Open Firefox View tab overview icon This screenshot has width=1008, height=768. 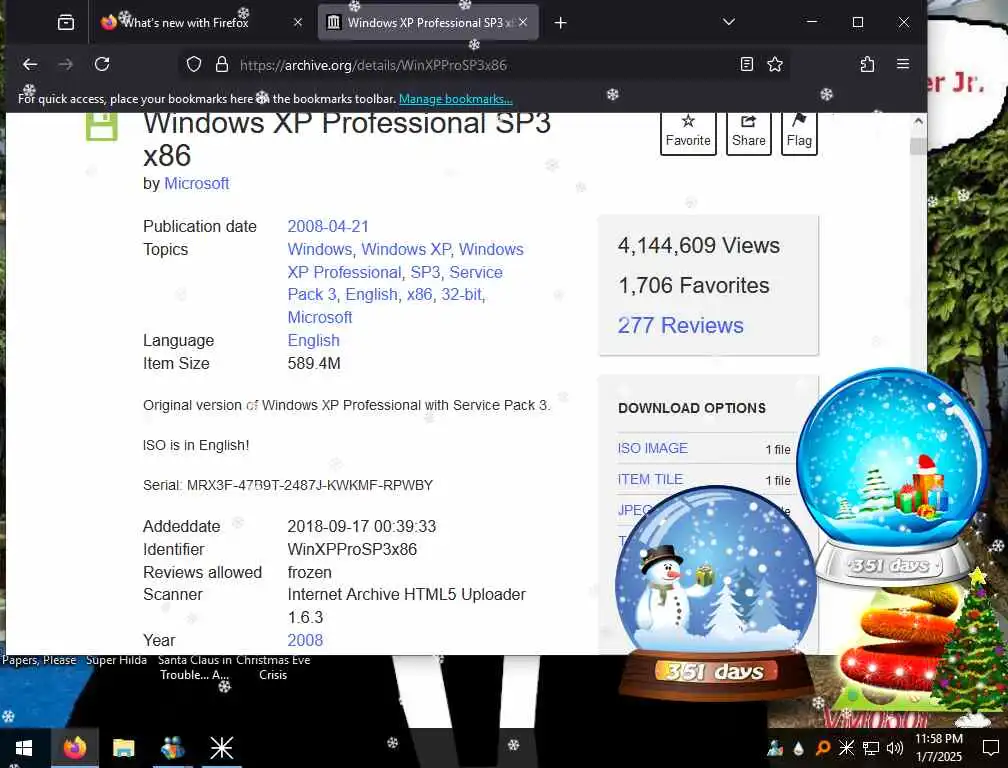coord(66,22)
